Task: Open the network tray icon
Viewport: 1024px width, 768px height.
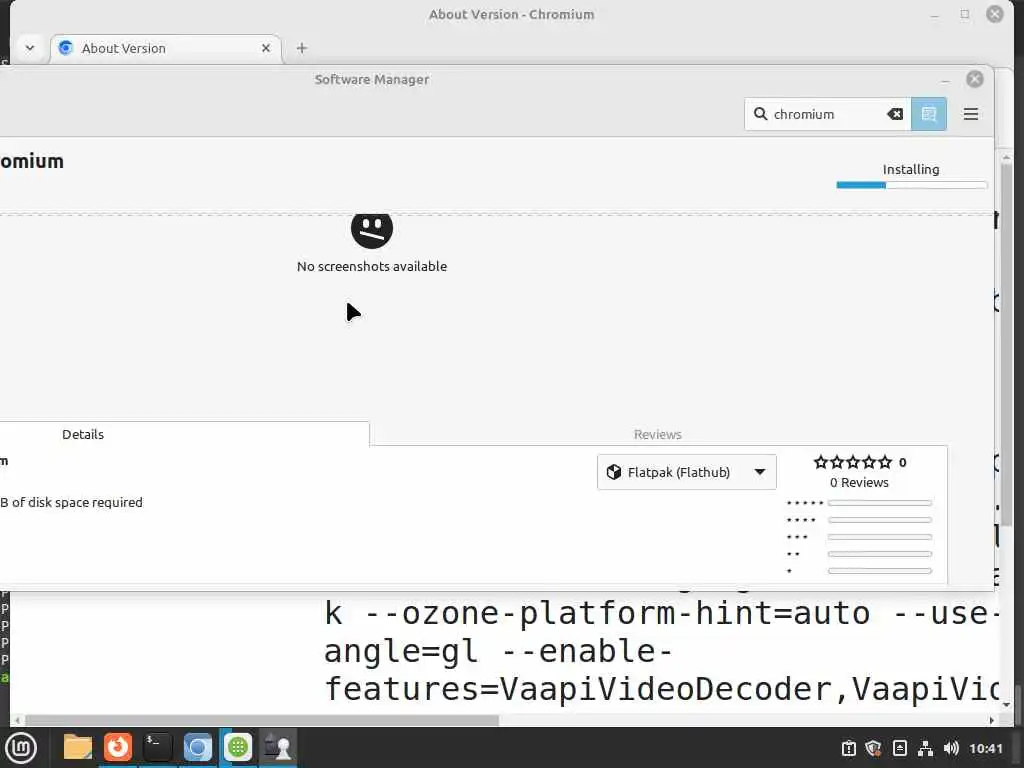Action: (x=925, y=748)
